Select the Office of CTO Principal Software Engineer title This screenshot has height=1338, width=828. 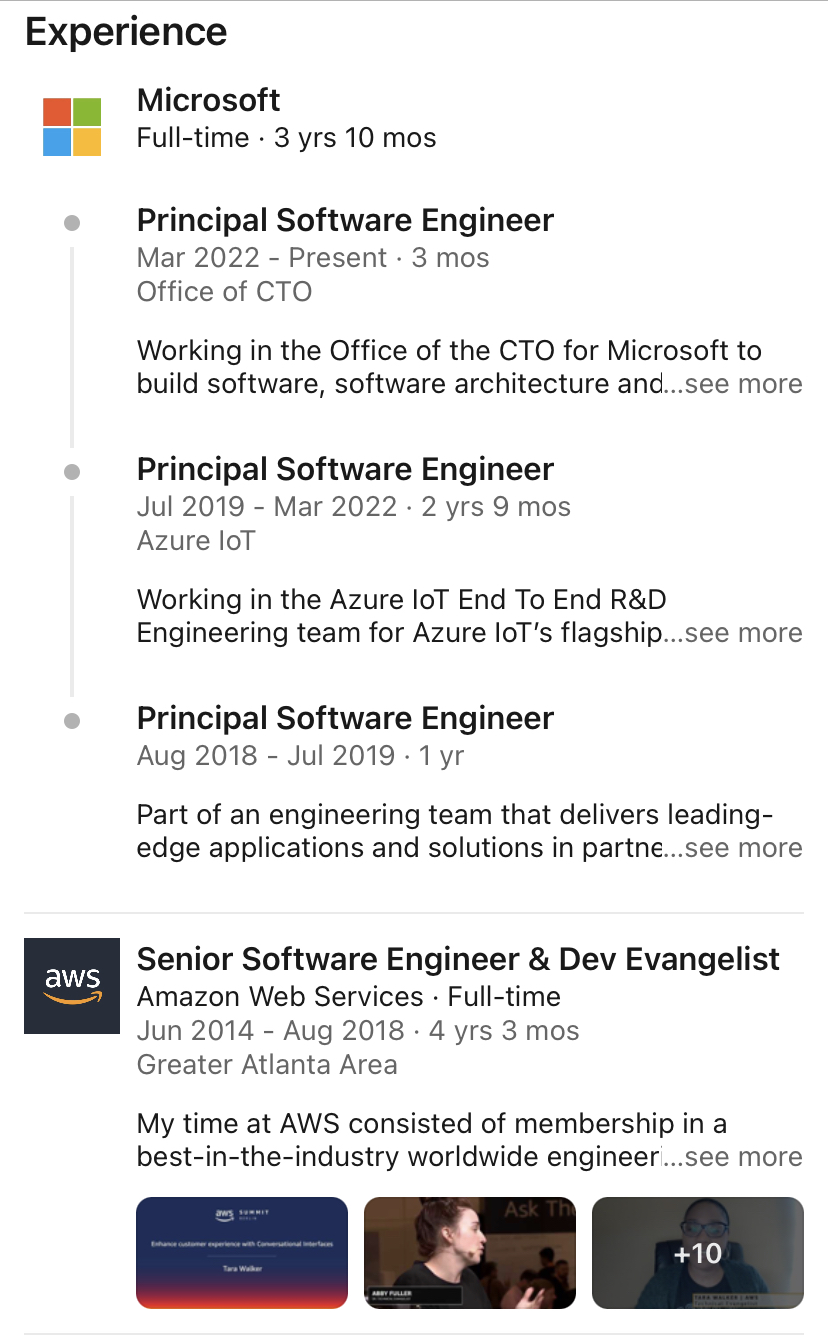[345, 220]
